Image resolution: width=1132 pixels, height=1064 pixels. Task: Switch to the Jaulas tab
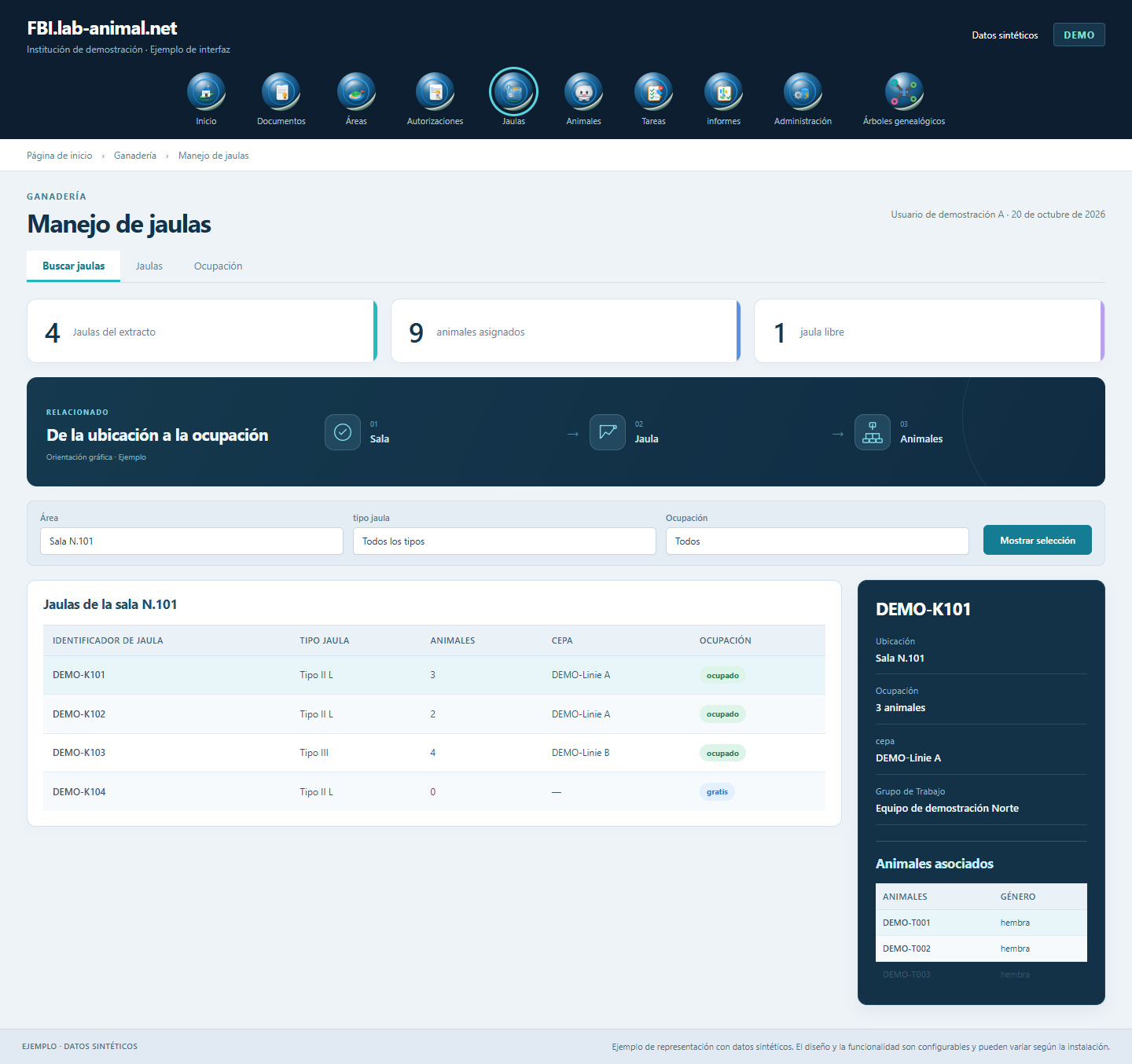[x=149, y=266]
